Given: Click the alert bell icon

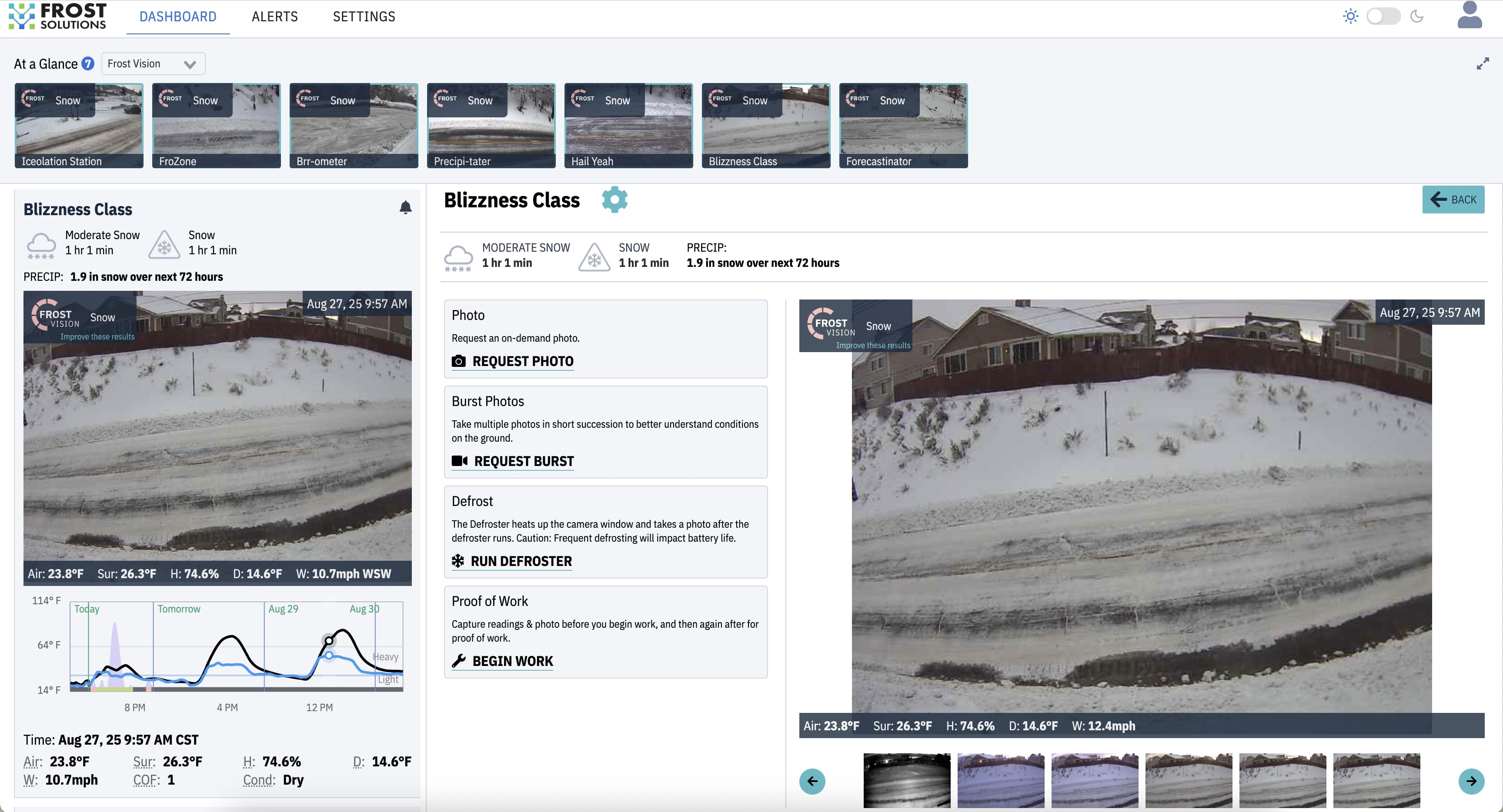Looking at the screenshot, I should pos(405,208).
